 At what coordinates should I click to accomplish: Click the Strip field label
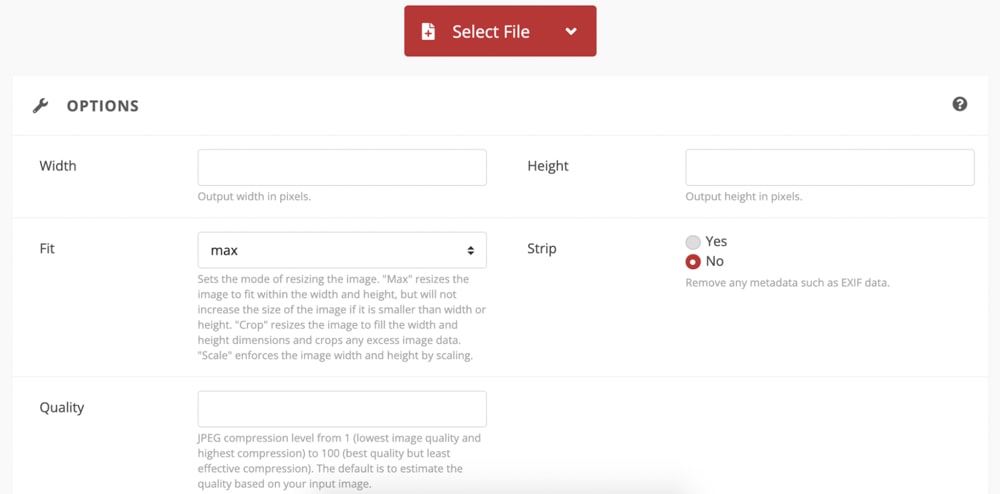click(542, 249)
